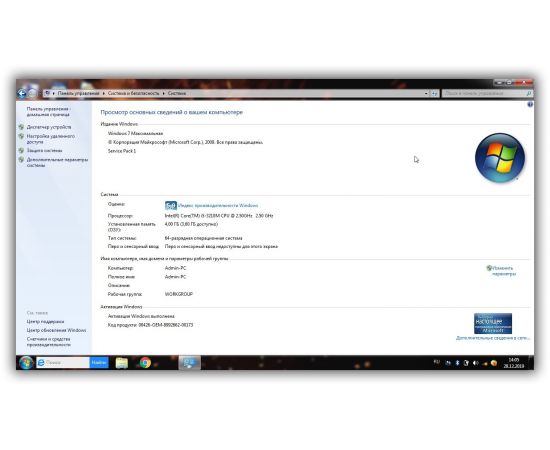Viewport: 550px width, 450px height.
Task: Refresh the page with the address bar refresh button
Action: coord(435,93)
